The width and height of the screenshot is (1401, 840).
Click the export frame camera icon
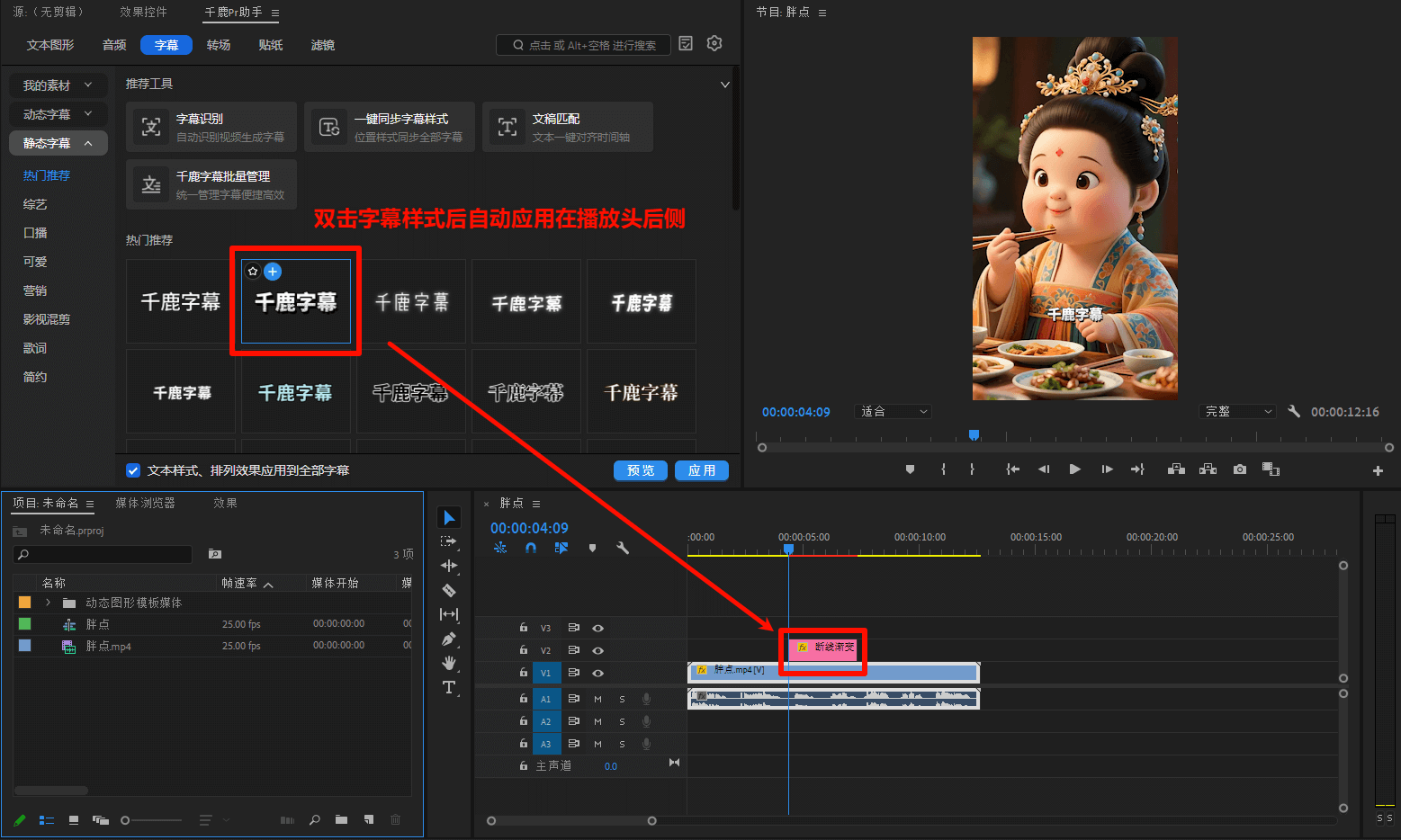point(1239,469)
